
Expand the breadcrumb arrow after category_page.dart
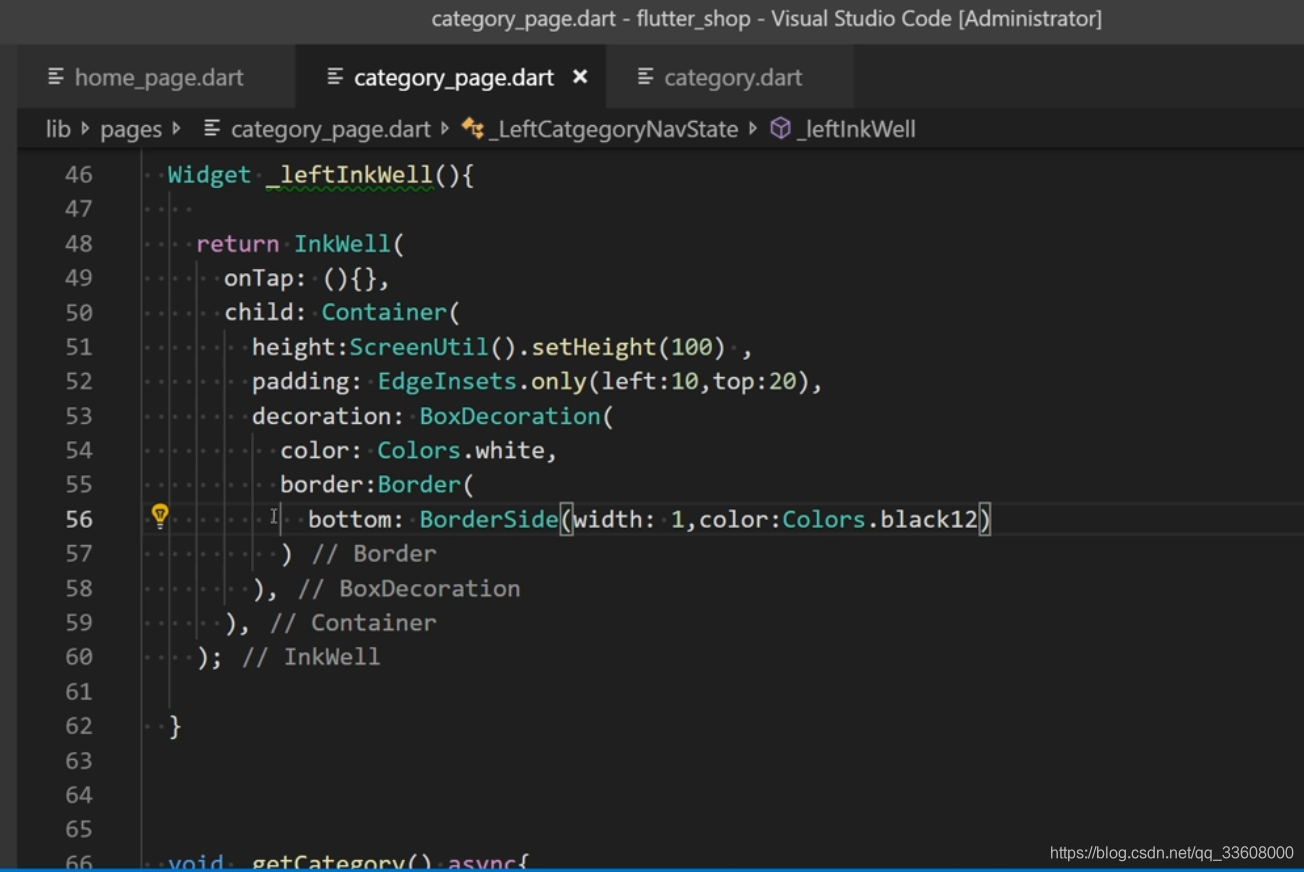(445, 129)
